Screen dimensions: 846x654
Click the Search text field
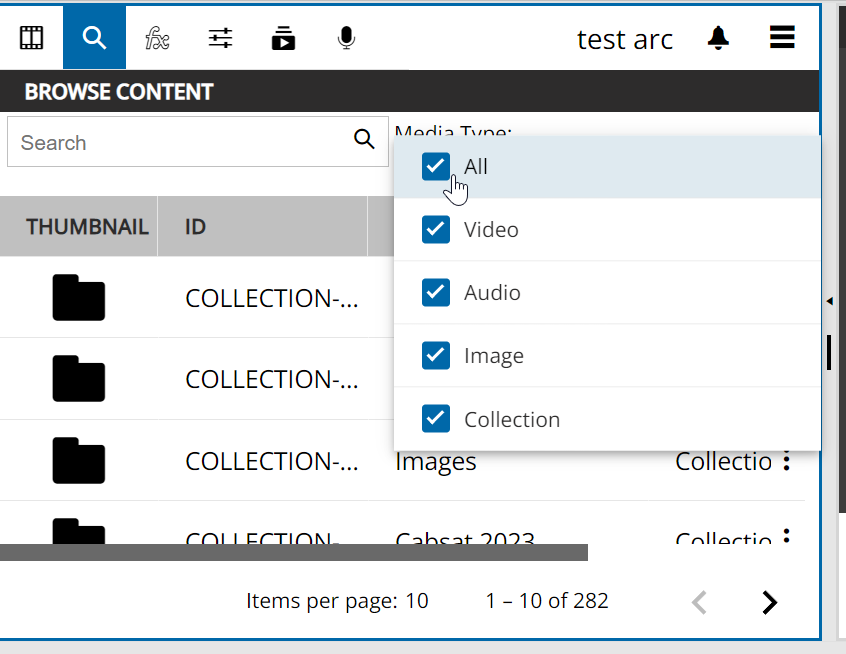pyautogui.click(x=180, y=142)
